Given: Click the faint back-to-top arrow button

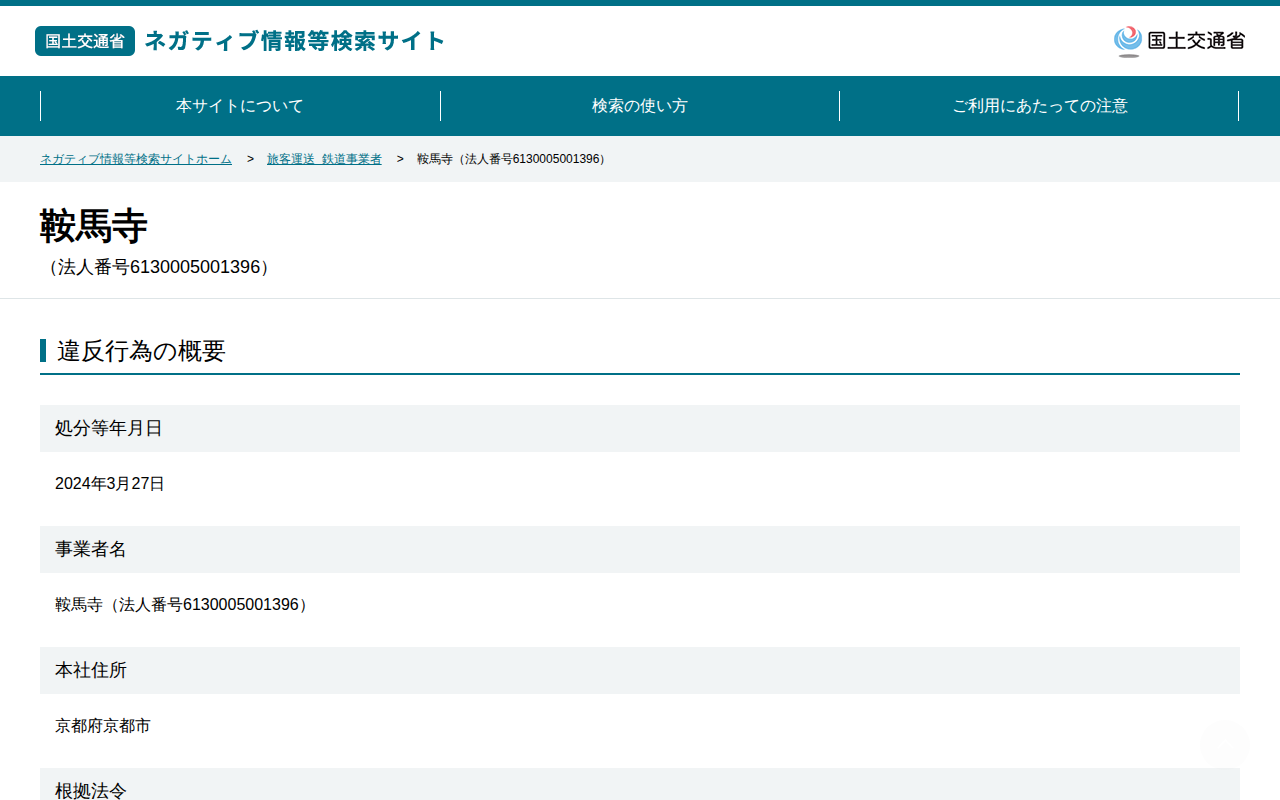Looking at the screenshot, I should (1224, 743).
